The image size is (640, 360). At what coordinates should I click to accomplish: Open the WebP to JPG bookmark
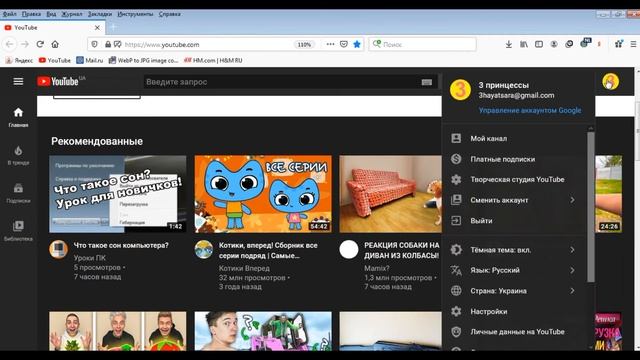(x=144, y=60)
